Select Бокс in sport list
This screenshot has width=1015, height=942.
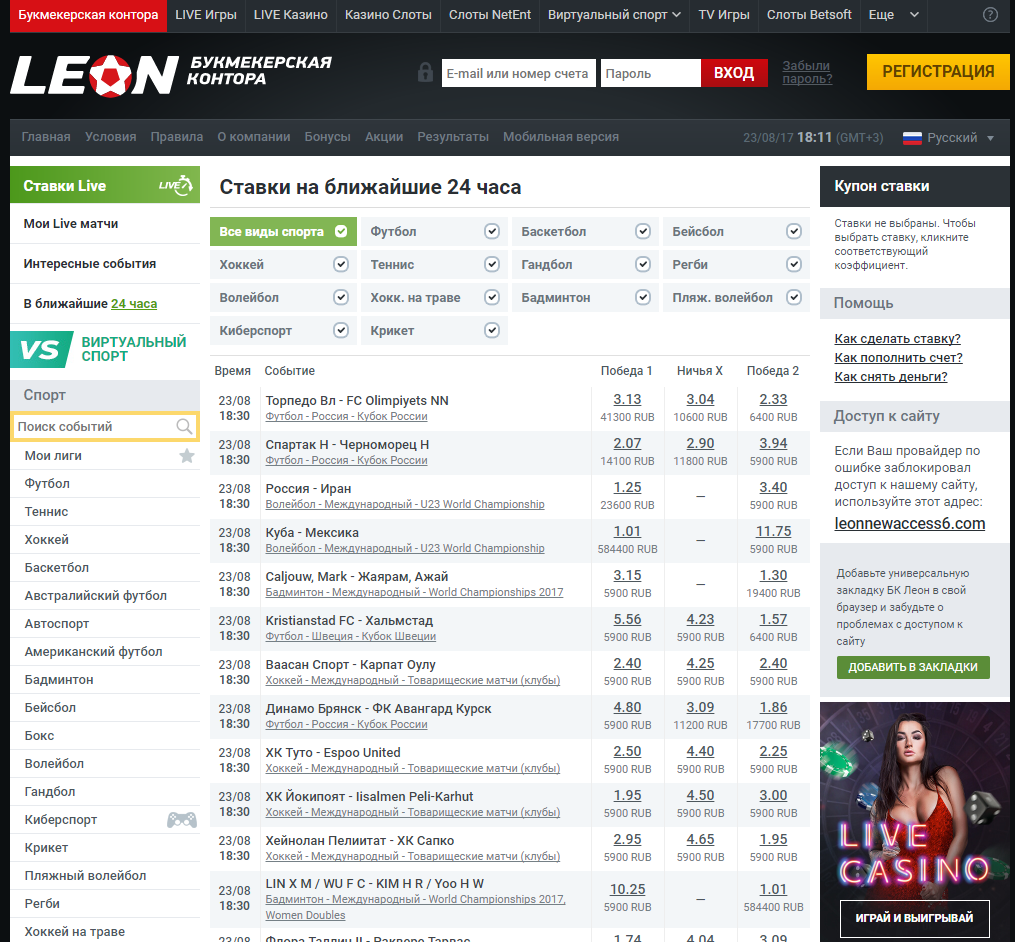click(39, 736)
